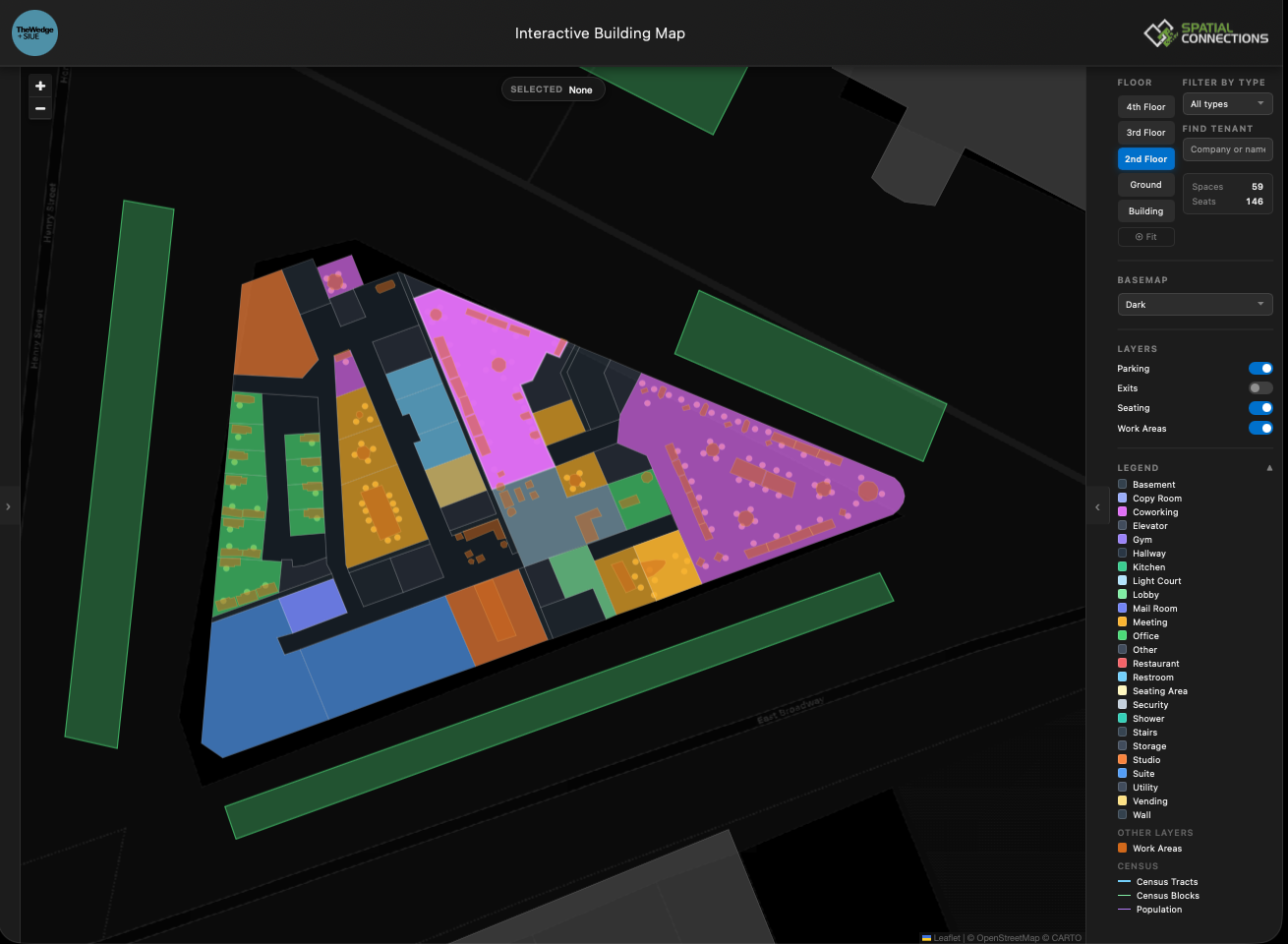Zoom in using the plus icon
The height and width of the screenshot is (944, 1288).
pyautogui.click(x=39, y=86)
